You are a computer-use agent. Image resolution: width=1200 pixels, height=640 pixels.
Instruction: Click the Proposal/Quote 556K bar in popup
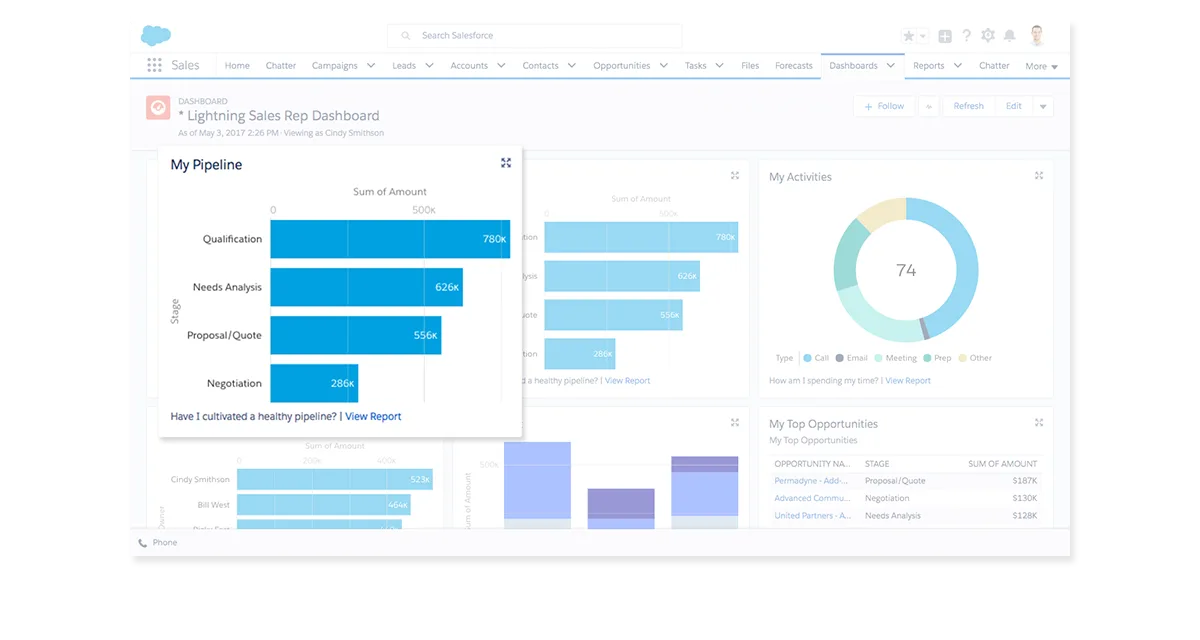(x=356, y=335)
